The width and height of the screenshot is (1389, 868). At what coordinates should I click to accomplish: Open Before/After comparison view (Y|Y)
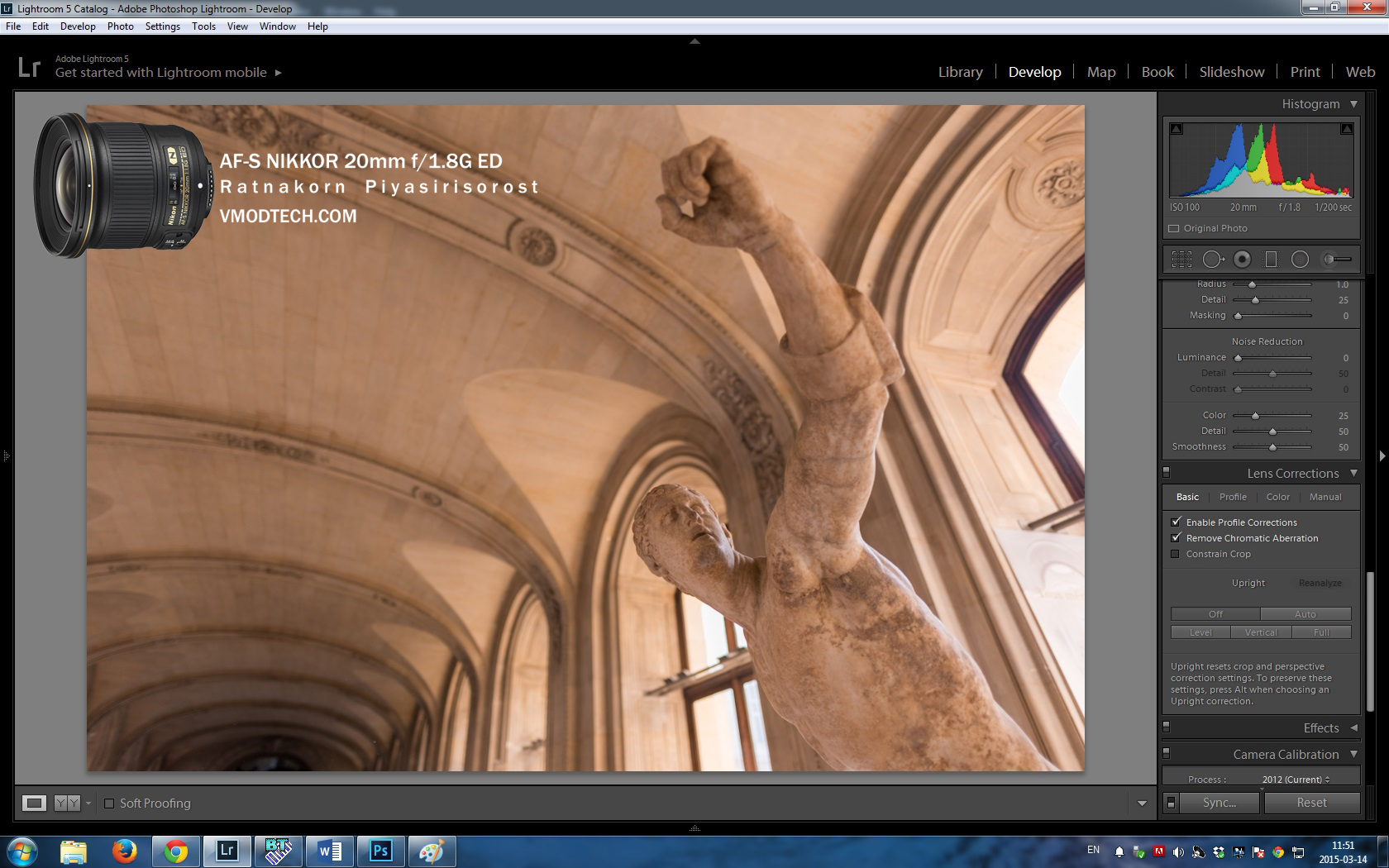67,803
